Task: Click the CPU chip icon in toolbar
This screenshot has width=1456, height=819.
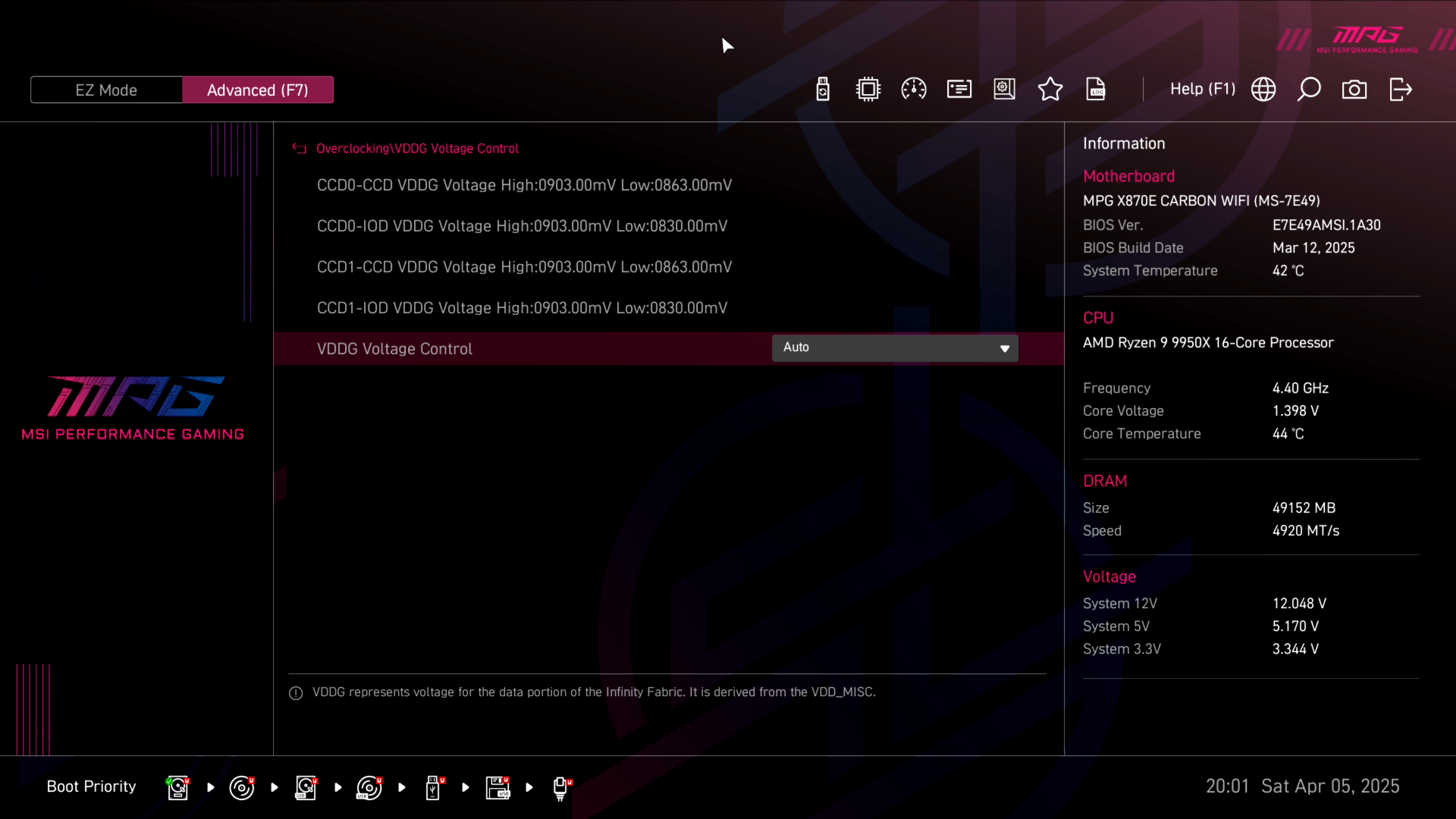Action: pos(868,89)
